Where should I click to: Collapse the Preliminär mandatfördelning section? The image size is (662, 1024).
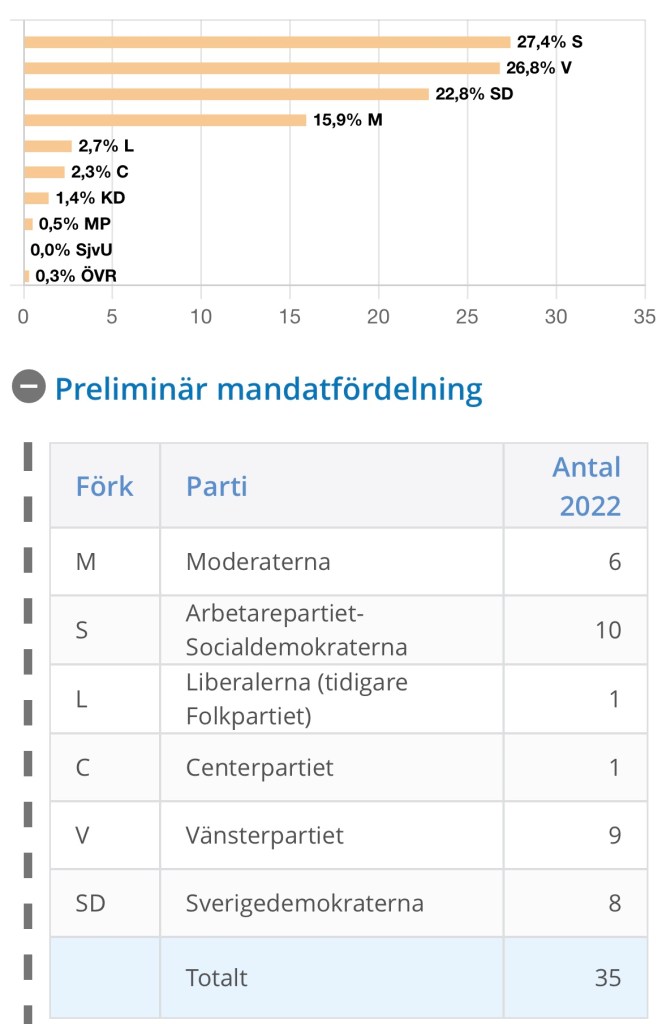point(29,387)
